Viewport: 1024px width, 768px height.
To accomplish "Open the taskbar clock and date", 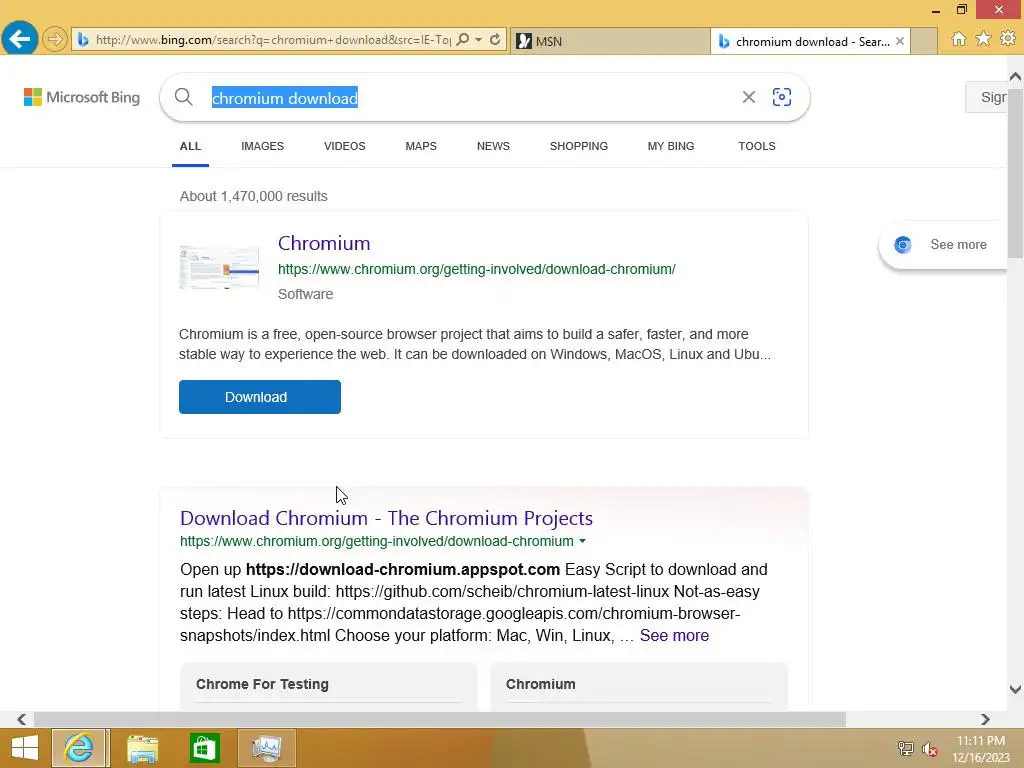I will pos(981,748).
